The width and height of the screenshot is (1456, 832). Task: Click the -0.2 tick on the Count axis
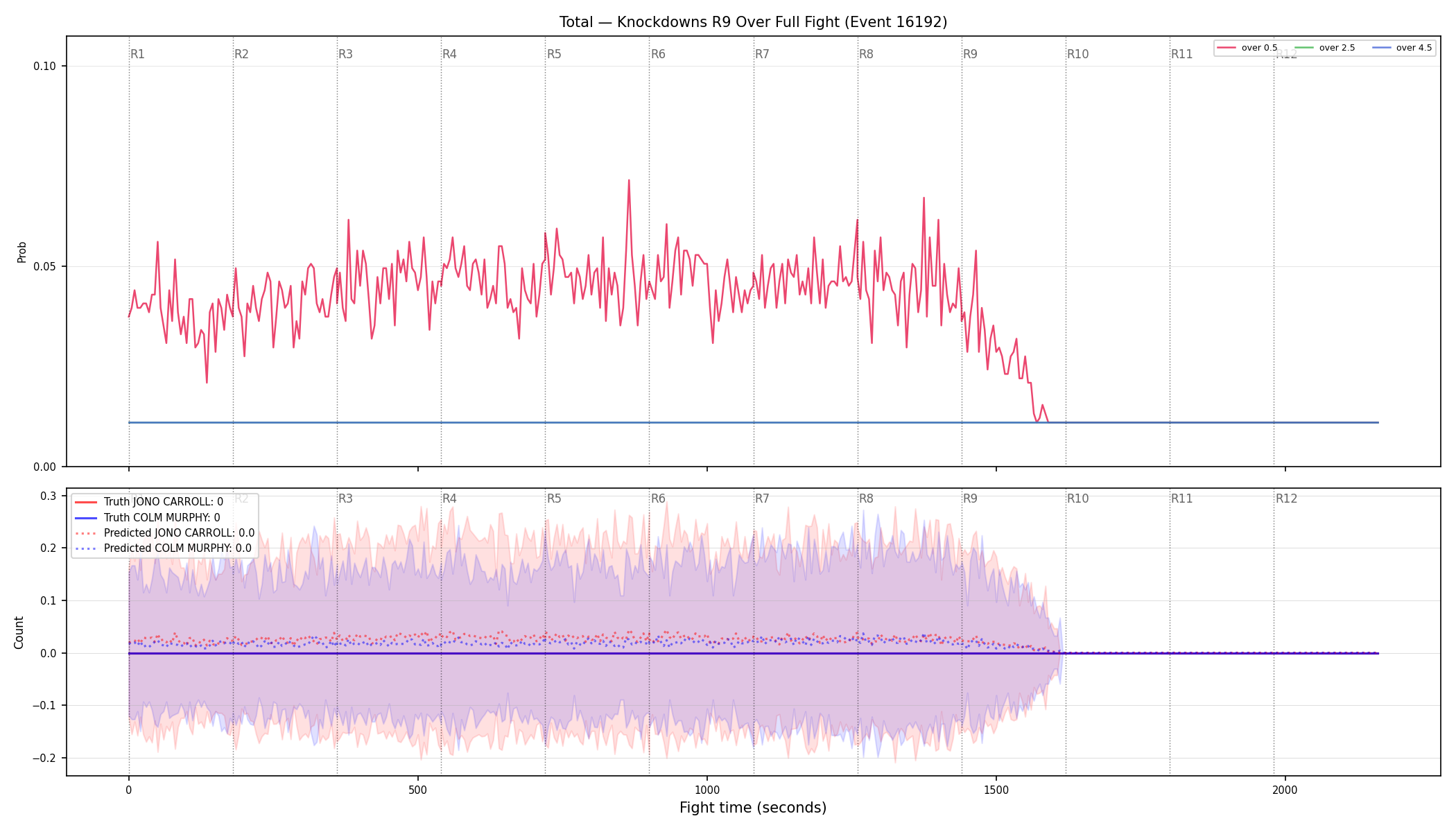[45, 759]
